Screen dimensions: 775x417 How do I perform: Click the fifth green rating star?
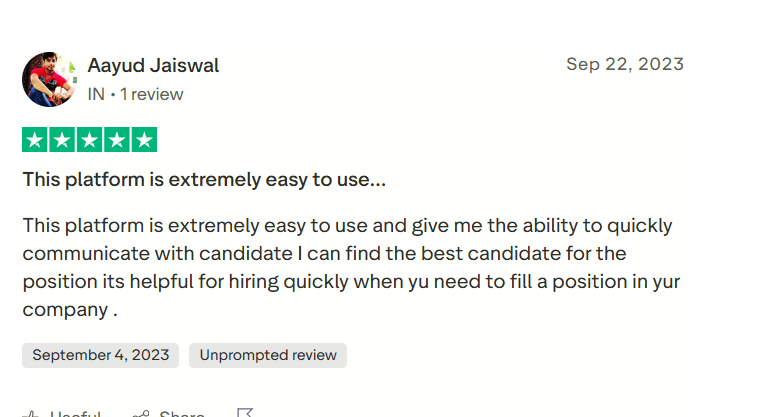[x=145, y=140]
